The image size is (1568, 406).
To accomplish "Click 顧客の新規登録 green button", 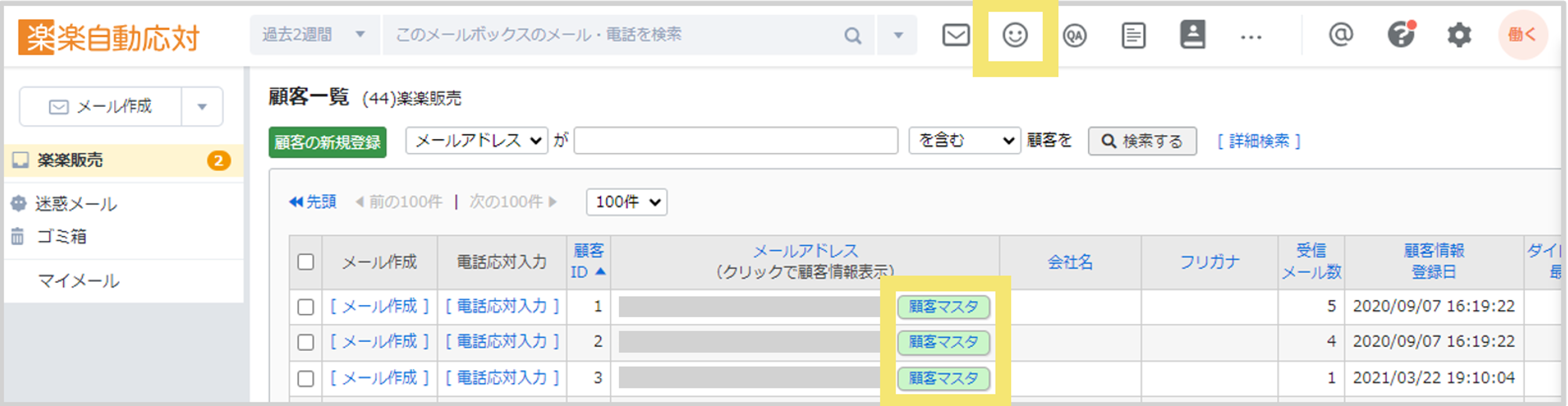I will 327,142.
